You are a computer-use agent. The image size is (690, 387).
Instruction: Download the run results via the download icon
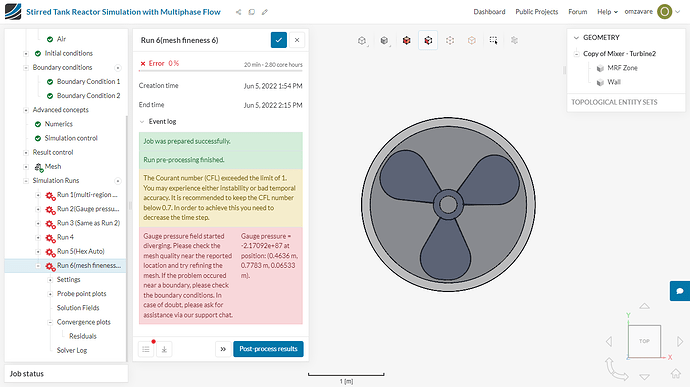tap(164, 349)
